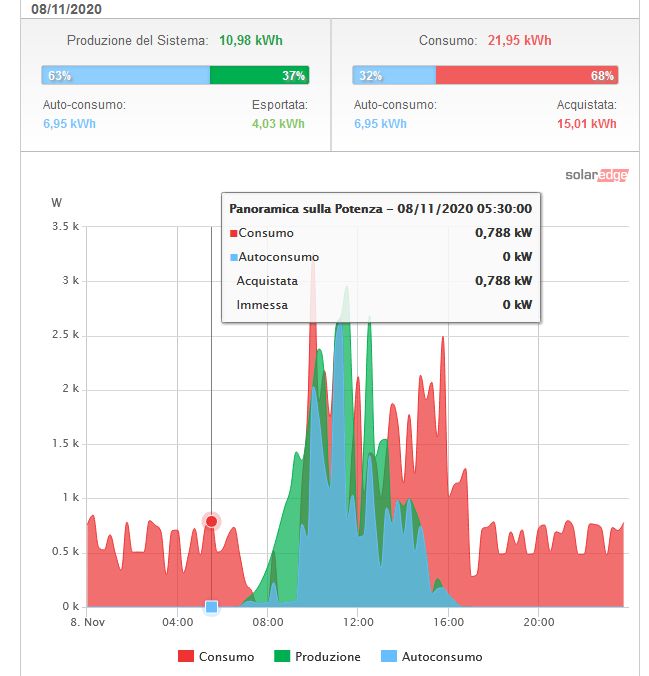Click the 12:00 label on the time axis
Screen dimensions: 649x676
point(358,622)
